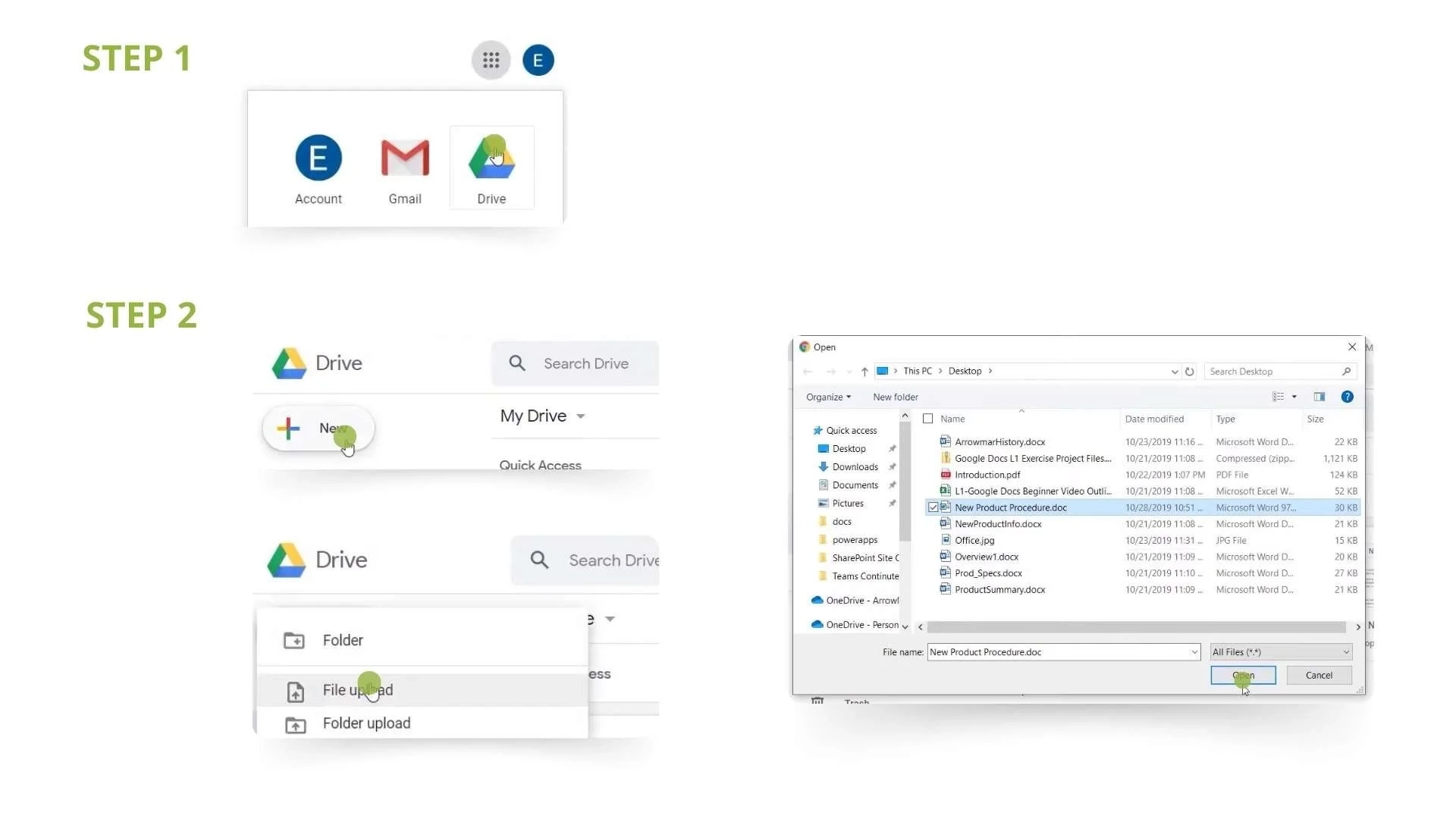Screen dimensions: 1456x819
Task: Expand the chevron after This PC breadcrumb
Action: point(940,371)
